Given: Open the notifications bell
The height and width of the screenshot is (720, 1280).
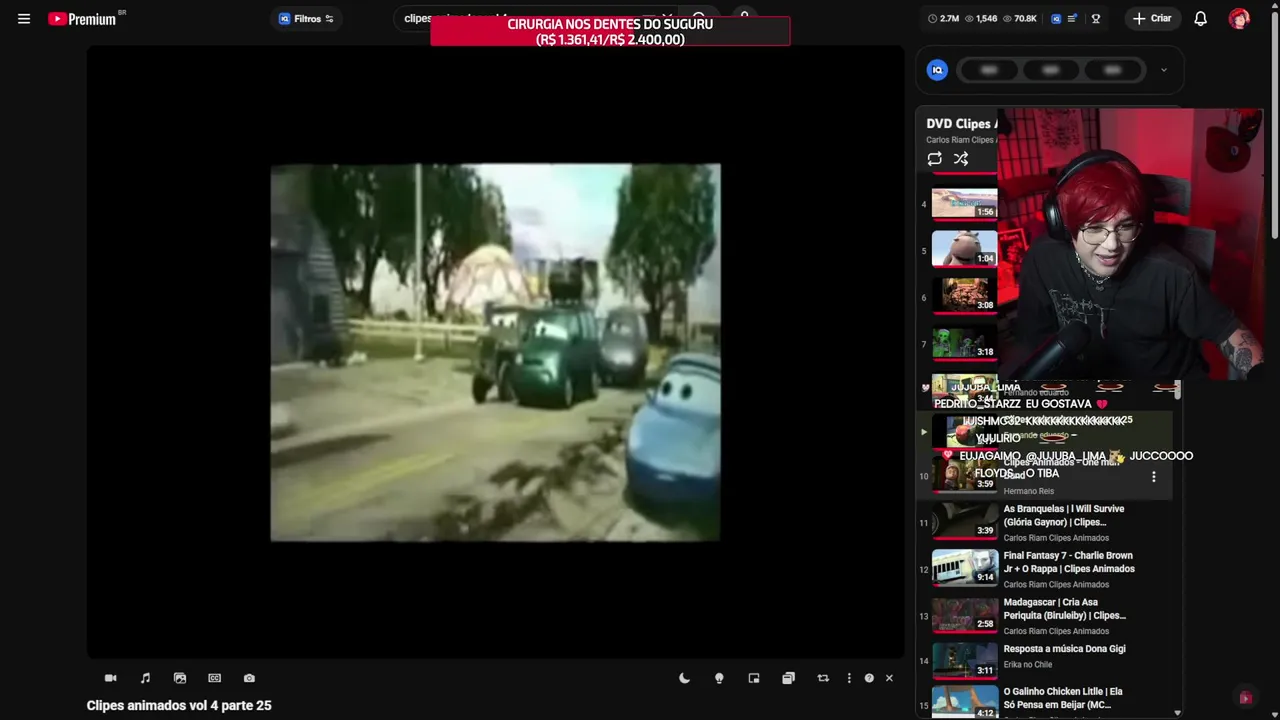Looking at the screenshot, I should pos(1200,19).
